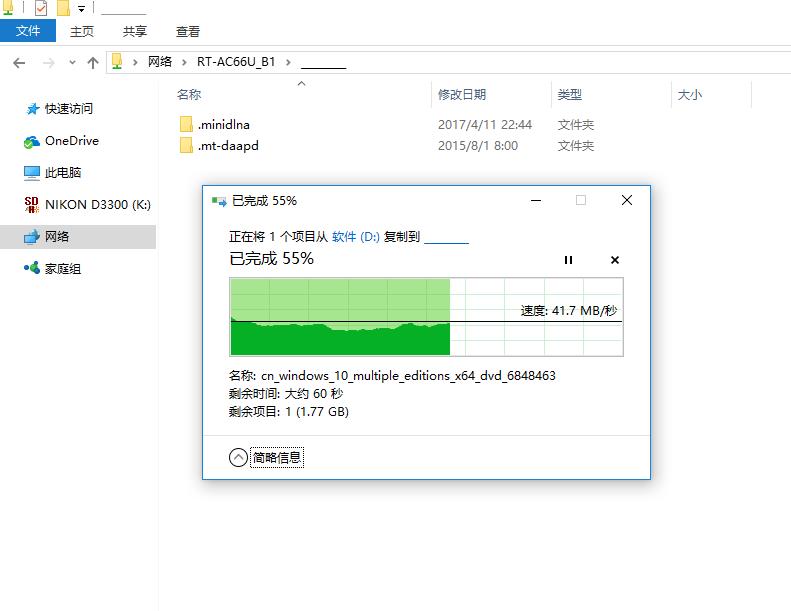The width and height of the screenshot is (791, 611).
Task: Click the file name cn_windows_10_multiple_editions text
Action: pos(408,376)
